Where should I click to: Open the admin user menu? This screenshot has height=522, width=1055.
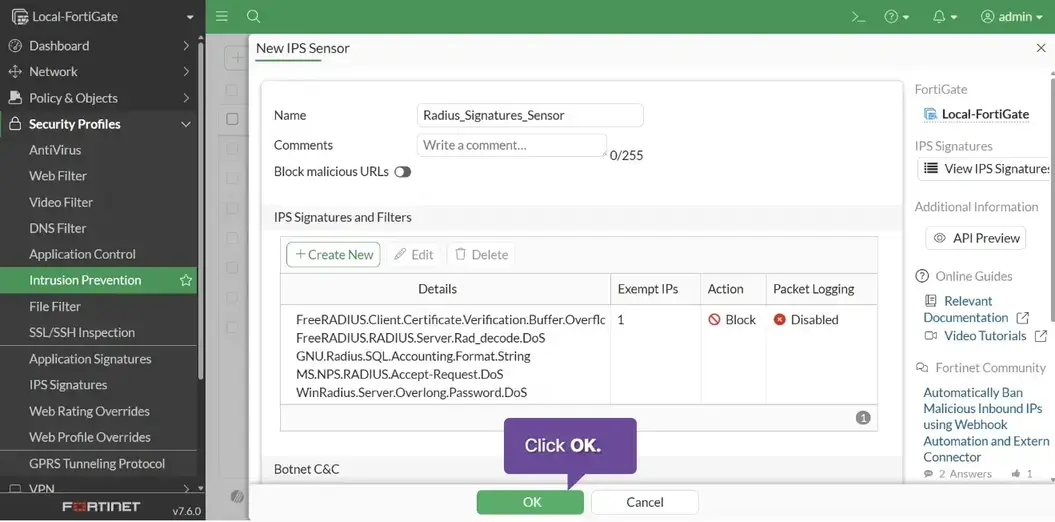click(1011, 17)
